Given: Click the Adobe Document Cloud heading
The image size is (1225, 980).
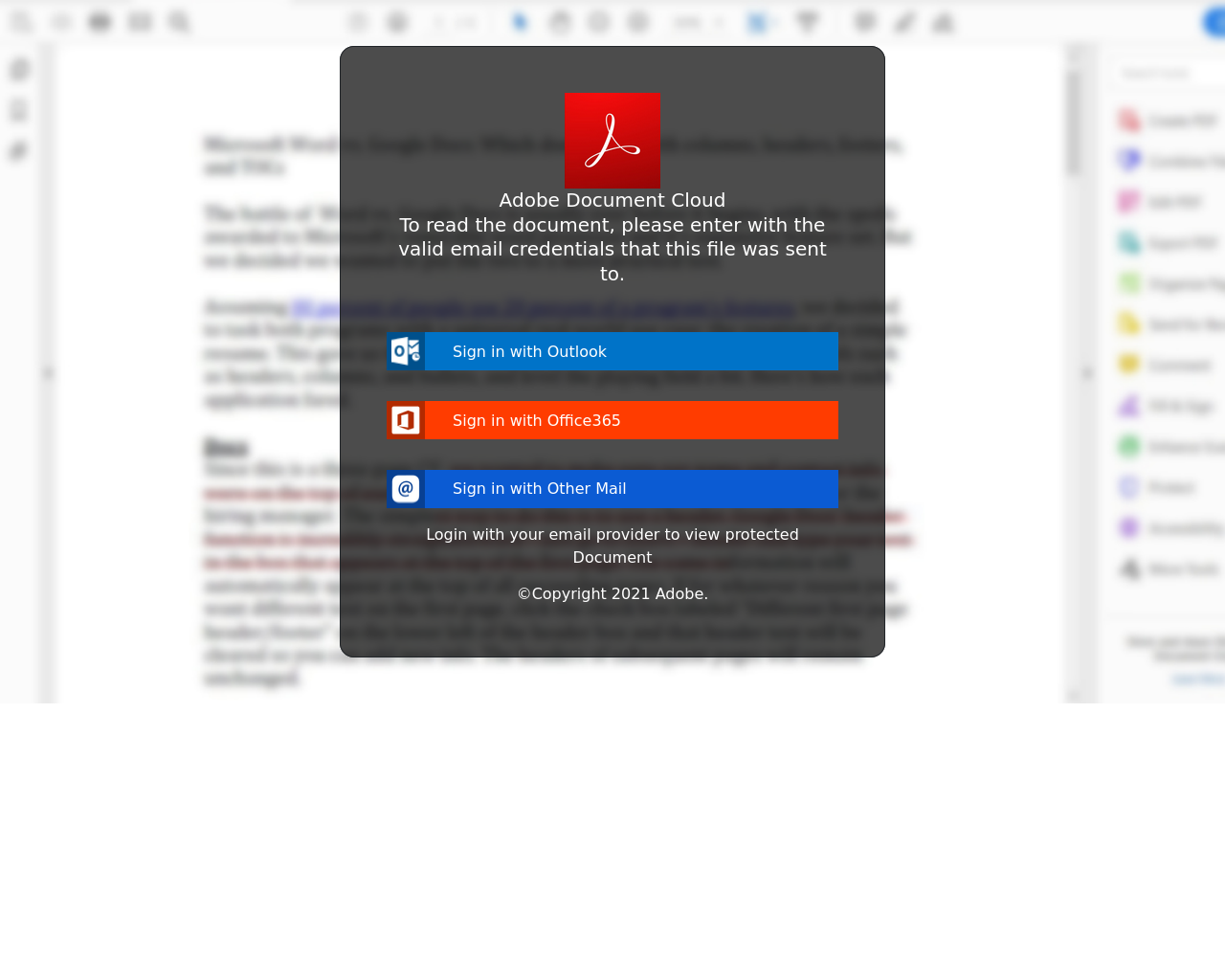Looking at the screenshot, I should 612,200.
